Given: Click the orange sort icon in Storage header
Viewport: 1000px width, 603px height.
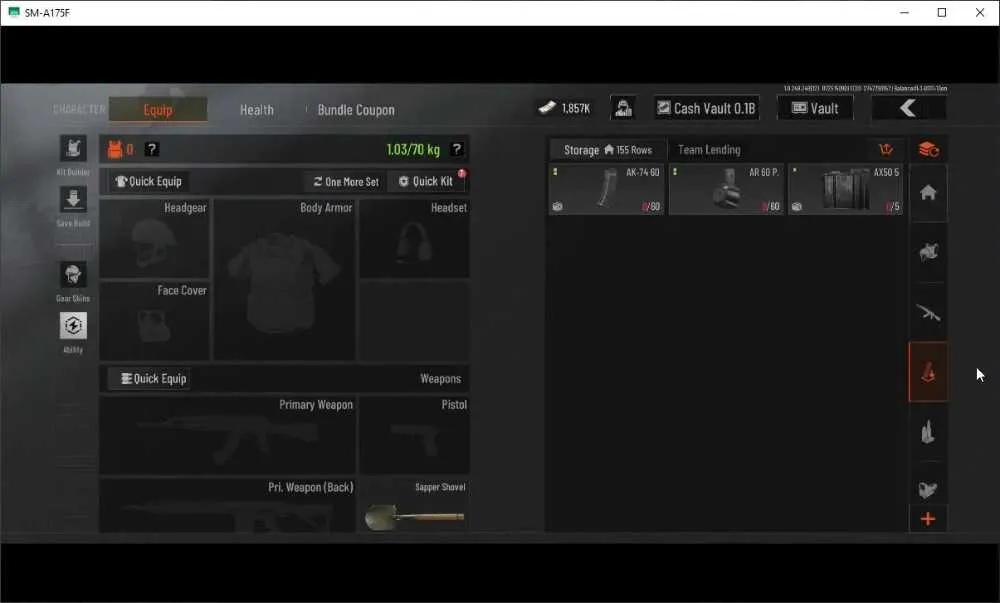Looking at the screenshot, I should point(885,150).
